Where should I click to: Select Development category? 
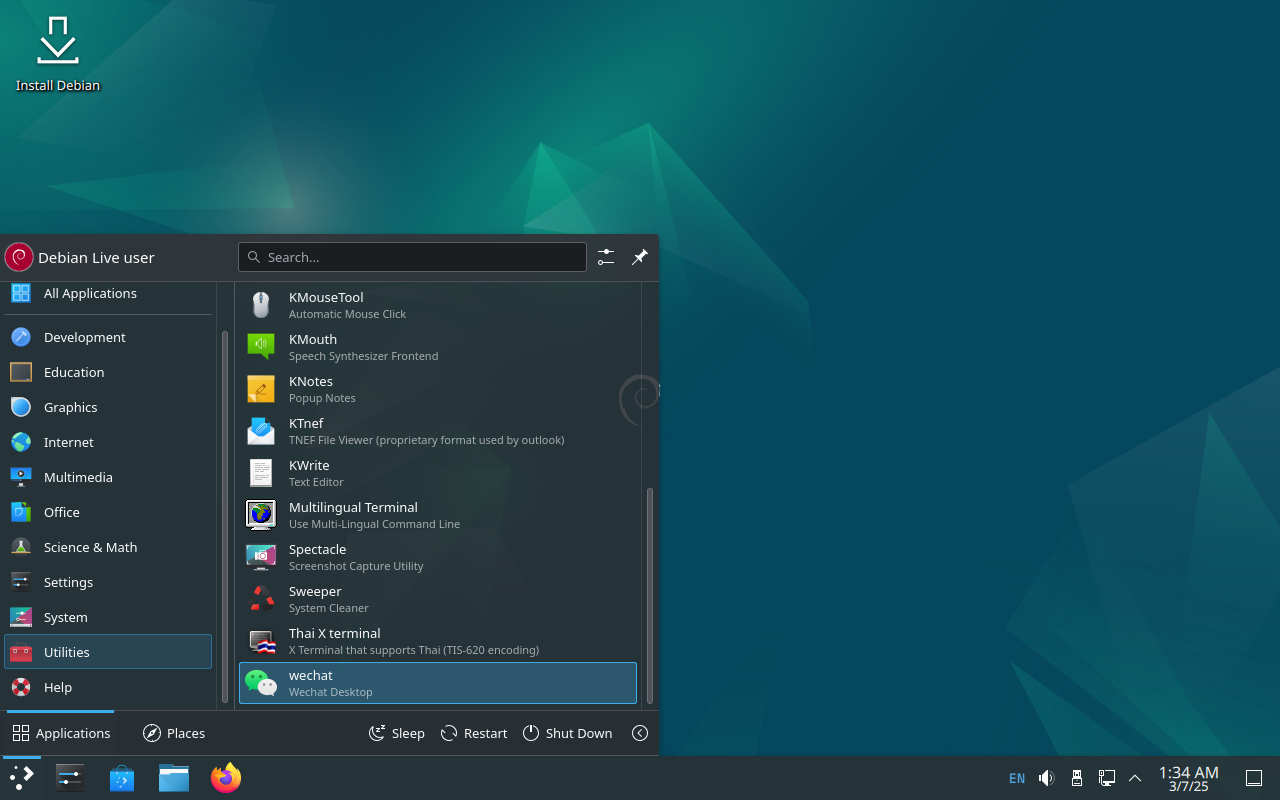pyautogui.click(x=108, y=337)
